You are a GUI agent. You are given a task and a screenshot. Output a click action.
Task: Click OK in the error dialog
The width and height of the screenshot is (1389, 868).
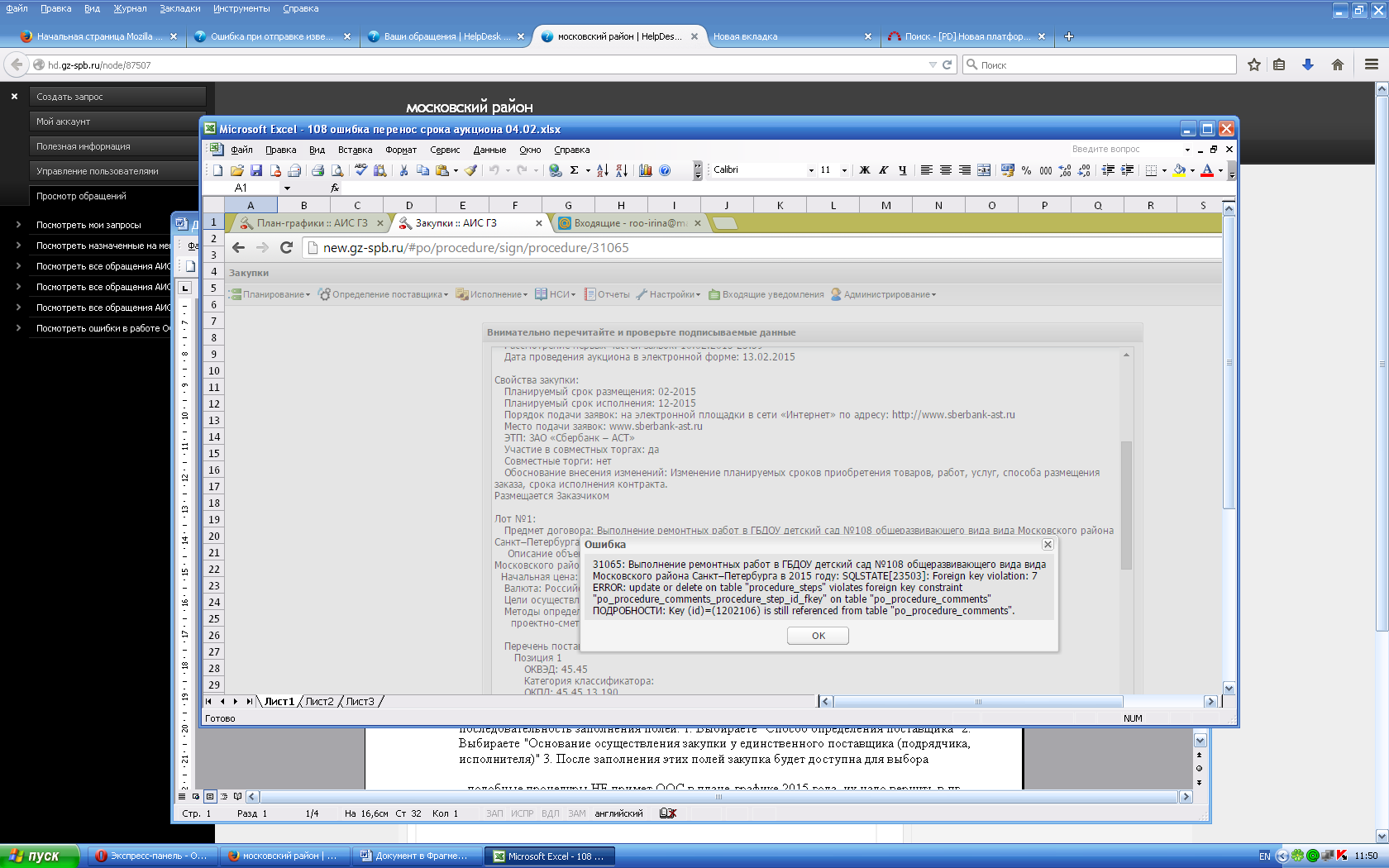point(819,636)
